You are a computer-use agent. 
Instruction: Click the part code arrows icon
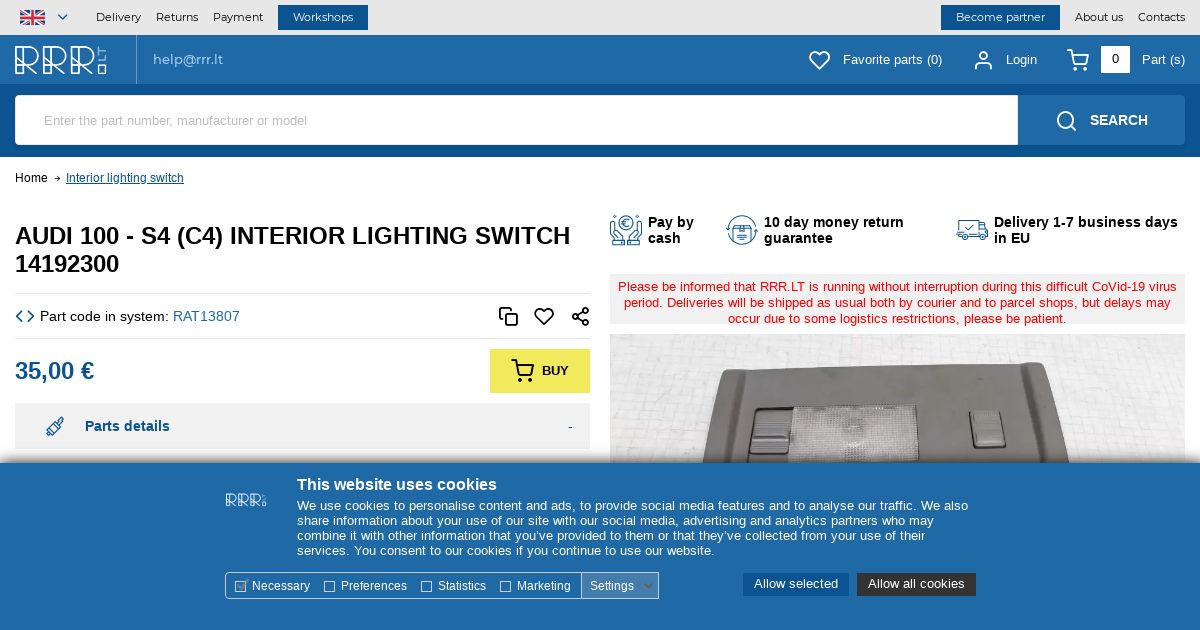(x=25, y=316)
